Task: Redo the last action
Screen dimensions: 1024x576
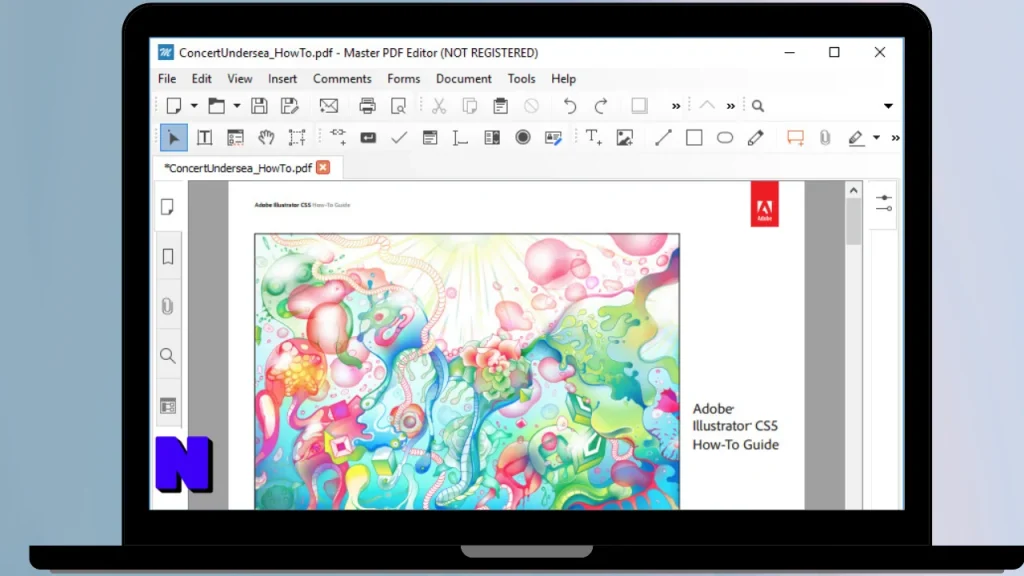Action: point(601,106)
